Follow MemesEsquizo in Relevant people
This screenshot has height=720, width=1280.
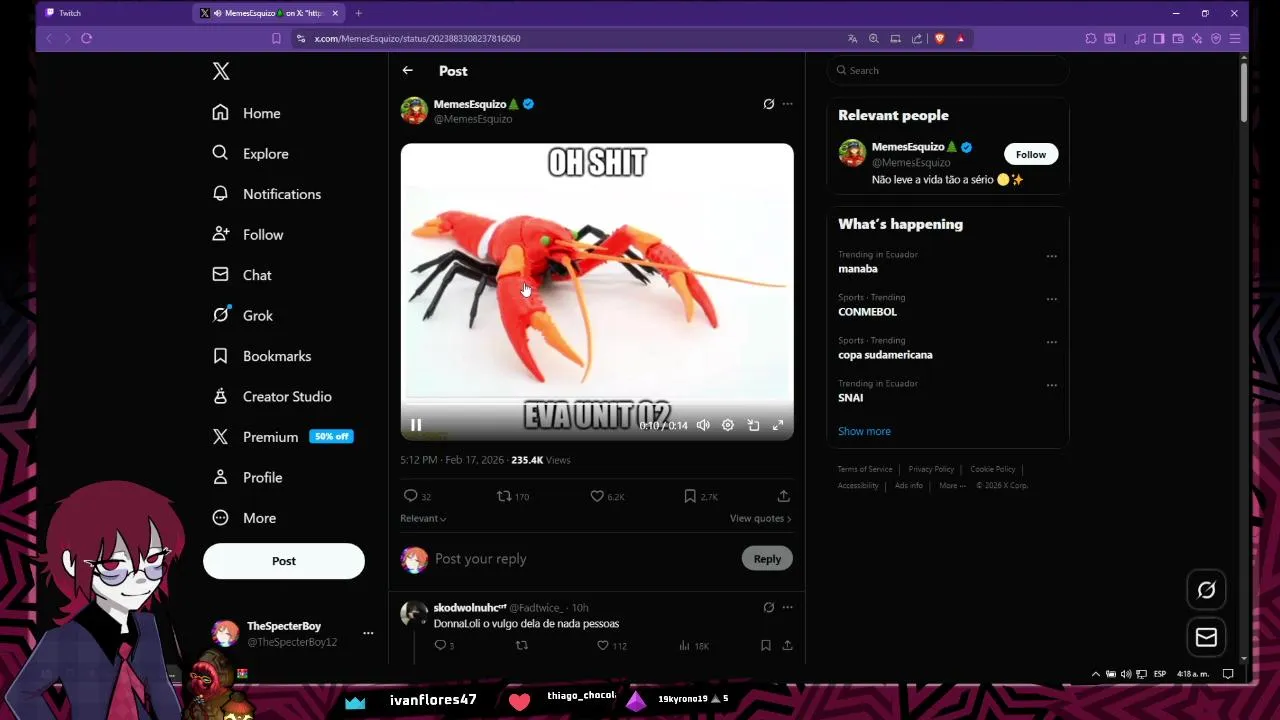pyautogui.click(x=1031, y=154)
